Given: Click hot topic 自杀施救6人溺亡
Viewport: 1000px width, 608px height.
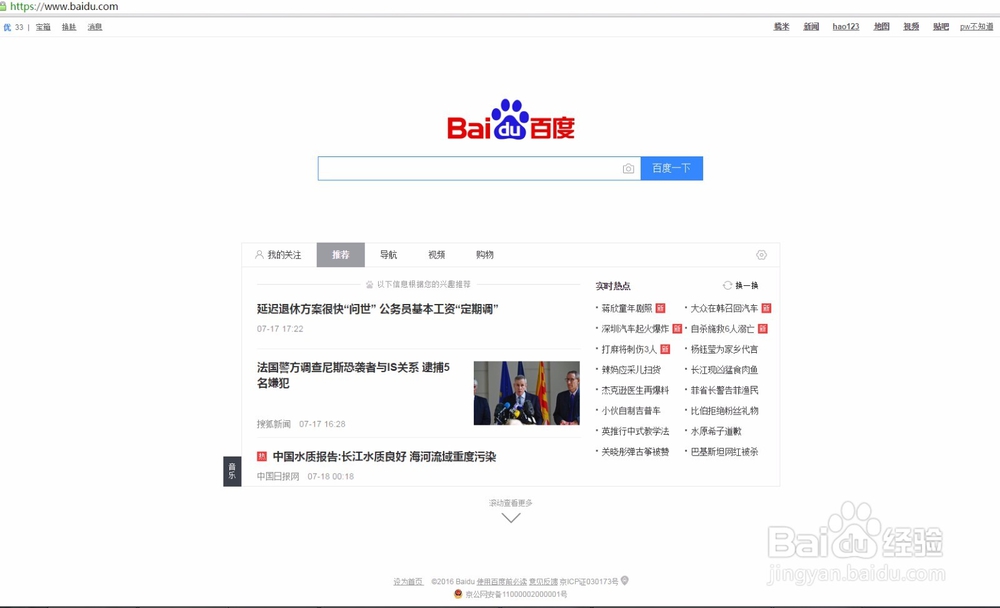Looking at the screenshot, I should click(x=723, y=329).
